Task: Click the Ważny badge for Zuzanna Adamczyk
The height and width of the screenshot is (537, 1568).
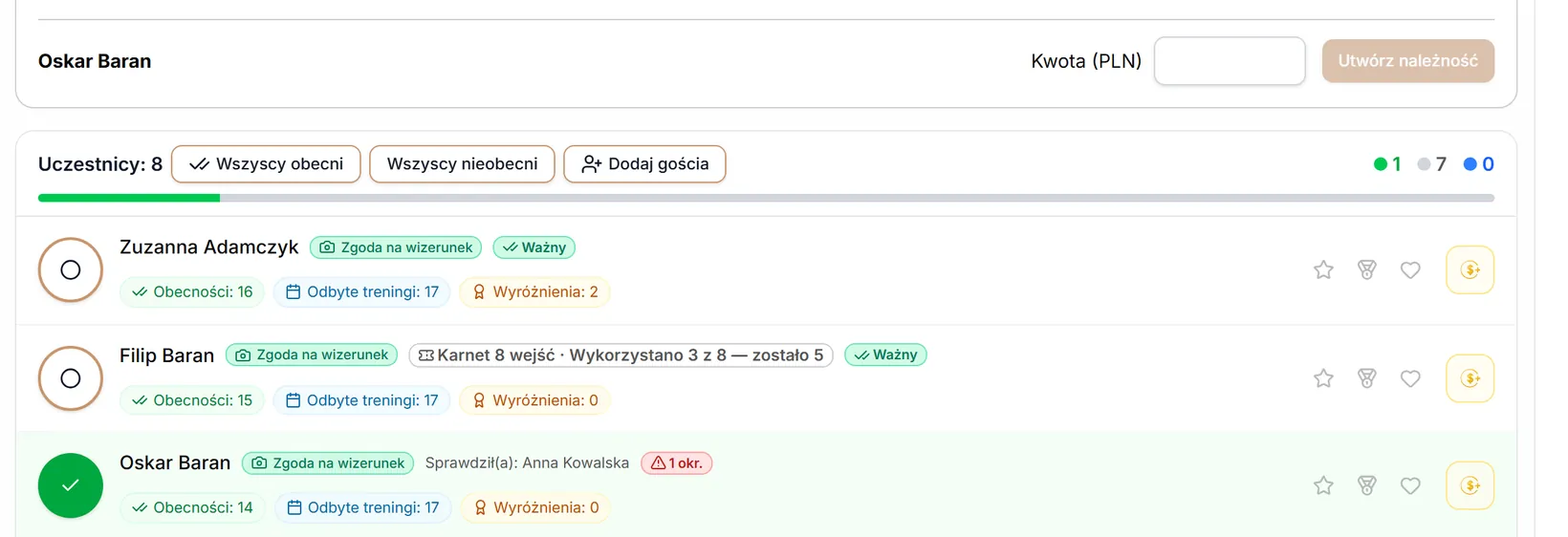Action: (x=534, y=247)
